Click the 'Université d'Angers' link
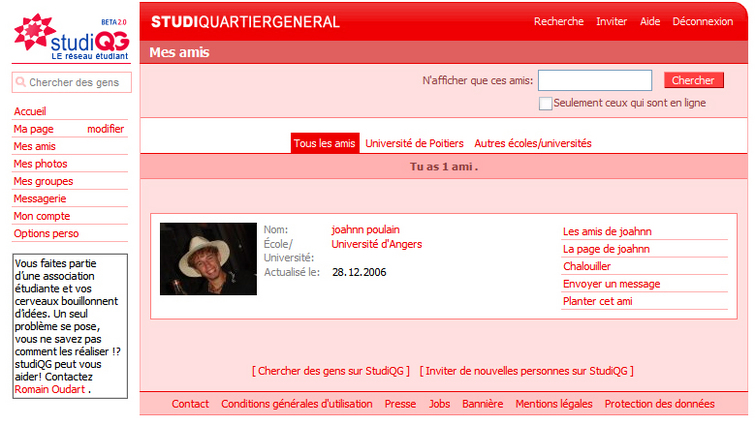The width and height of the screenshot is (756, 425). point(377,244)
